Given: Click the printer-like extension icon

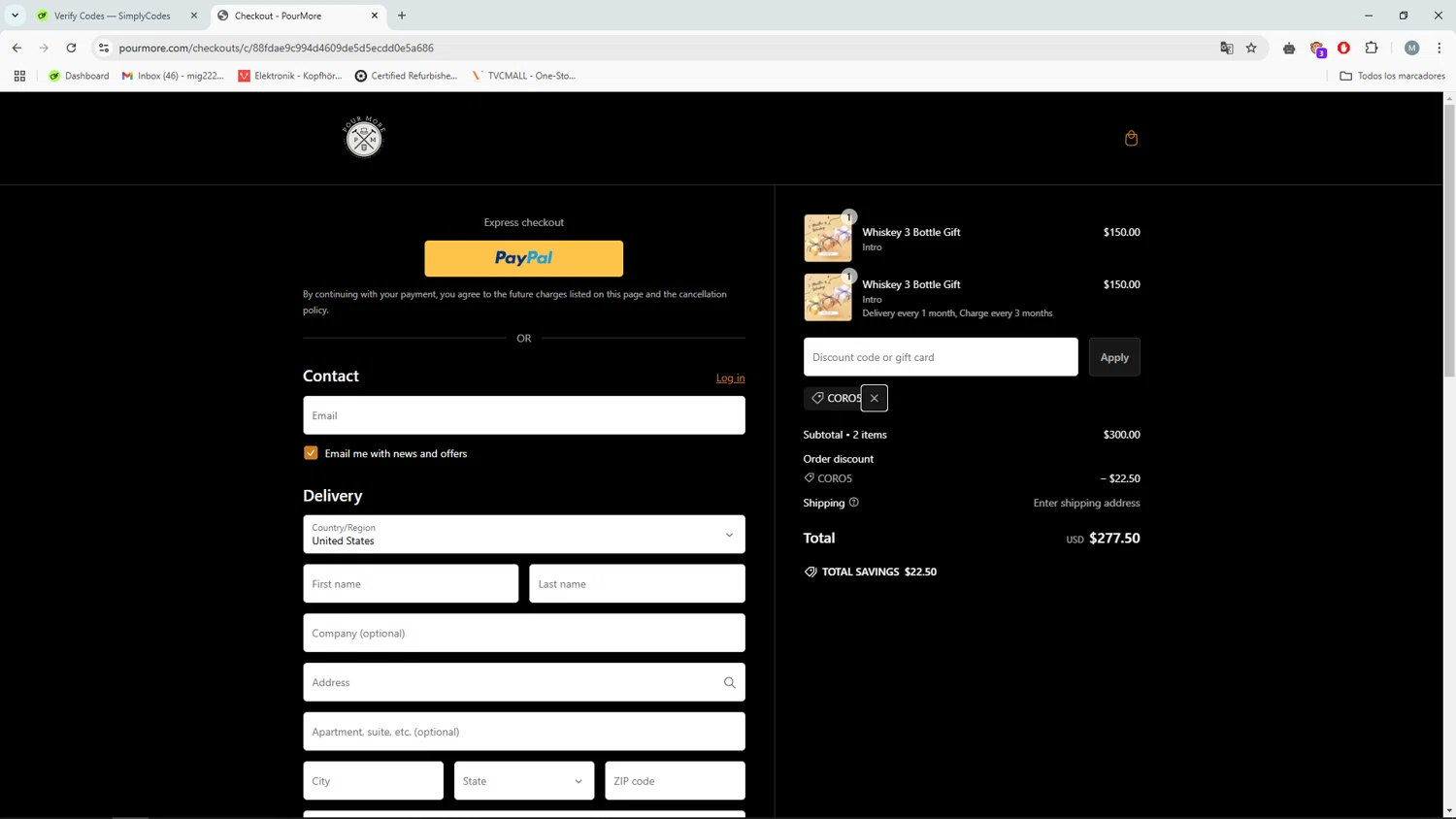Looking at the screenshot, I should (1289, 48).
